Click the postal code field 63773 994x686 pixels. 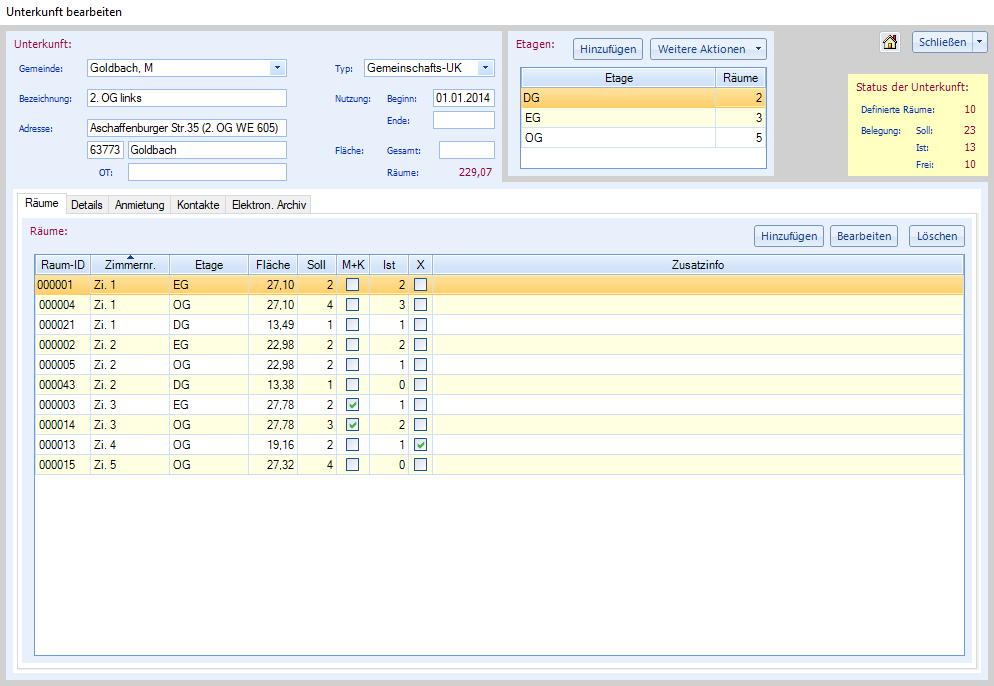tap(105, 150)
